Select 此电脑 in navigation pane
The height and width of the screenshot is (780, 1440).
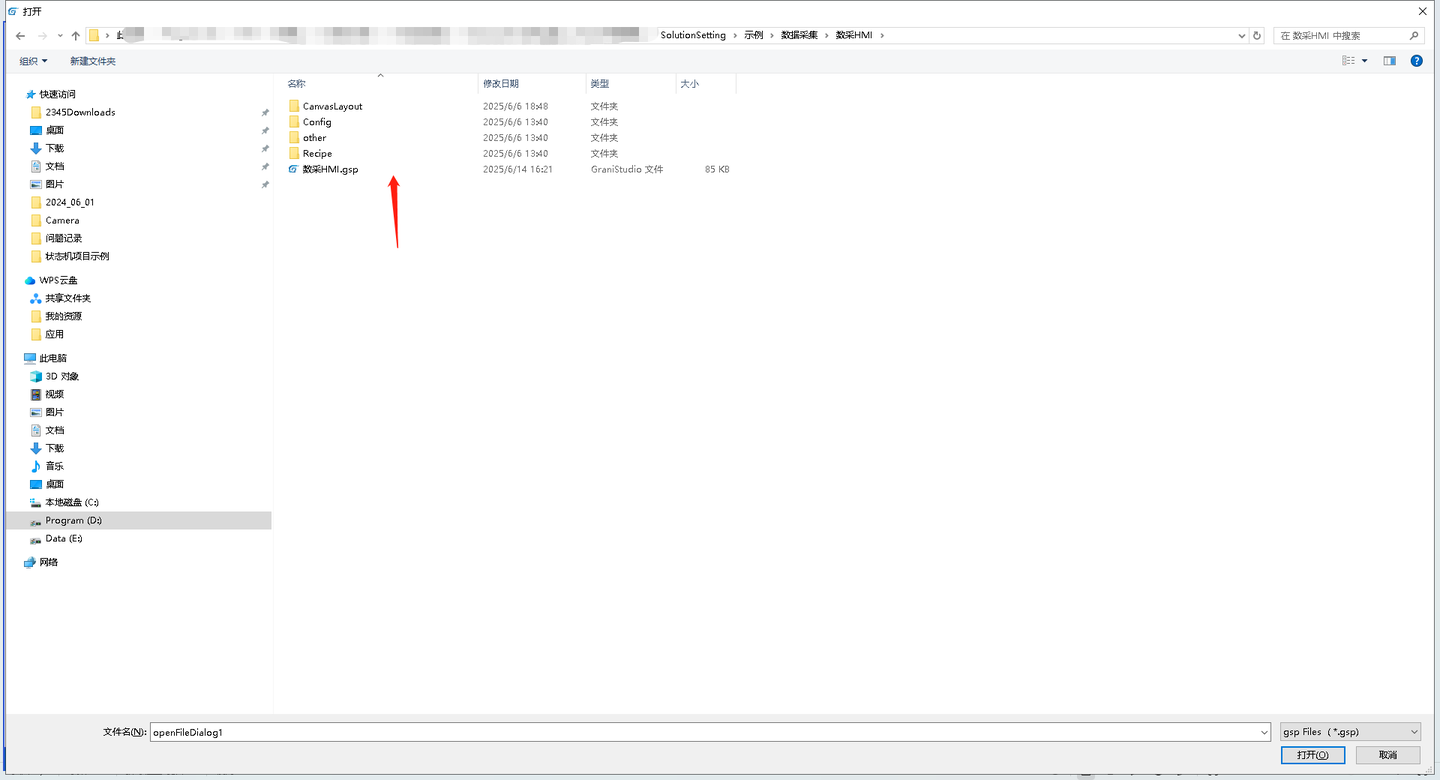coord(53,358)
